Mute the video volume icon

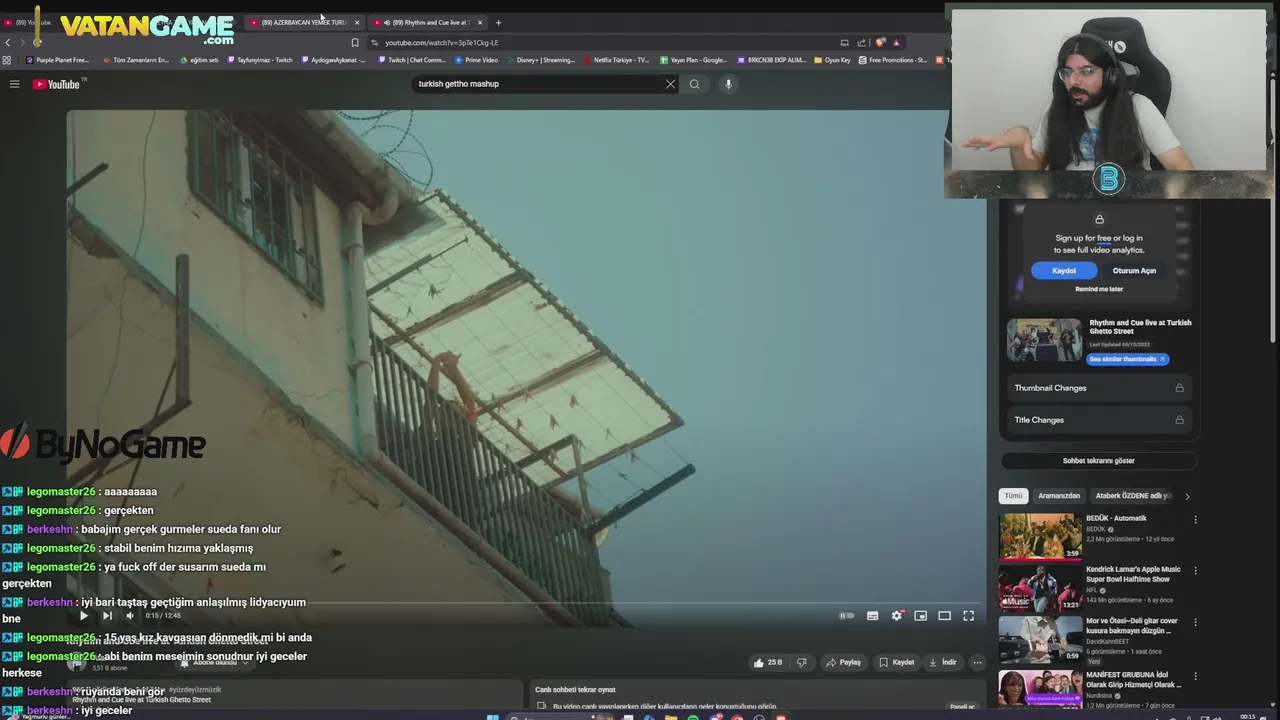pyautogui.click(x=130, y=616)
